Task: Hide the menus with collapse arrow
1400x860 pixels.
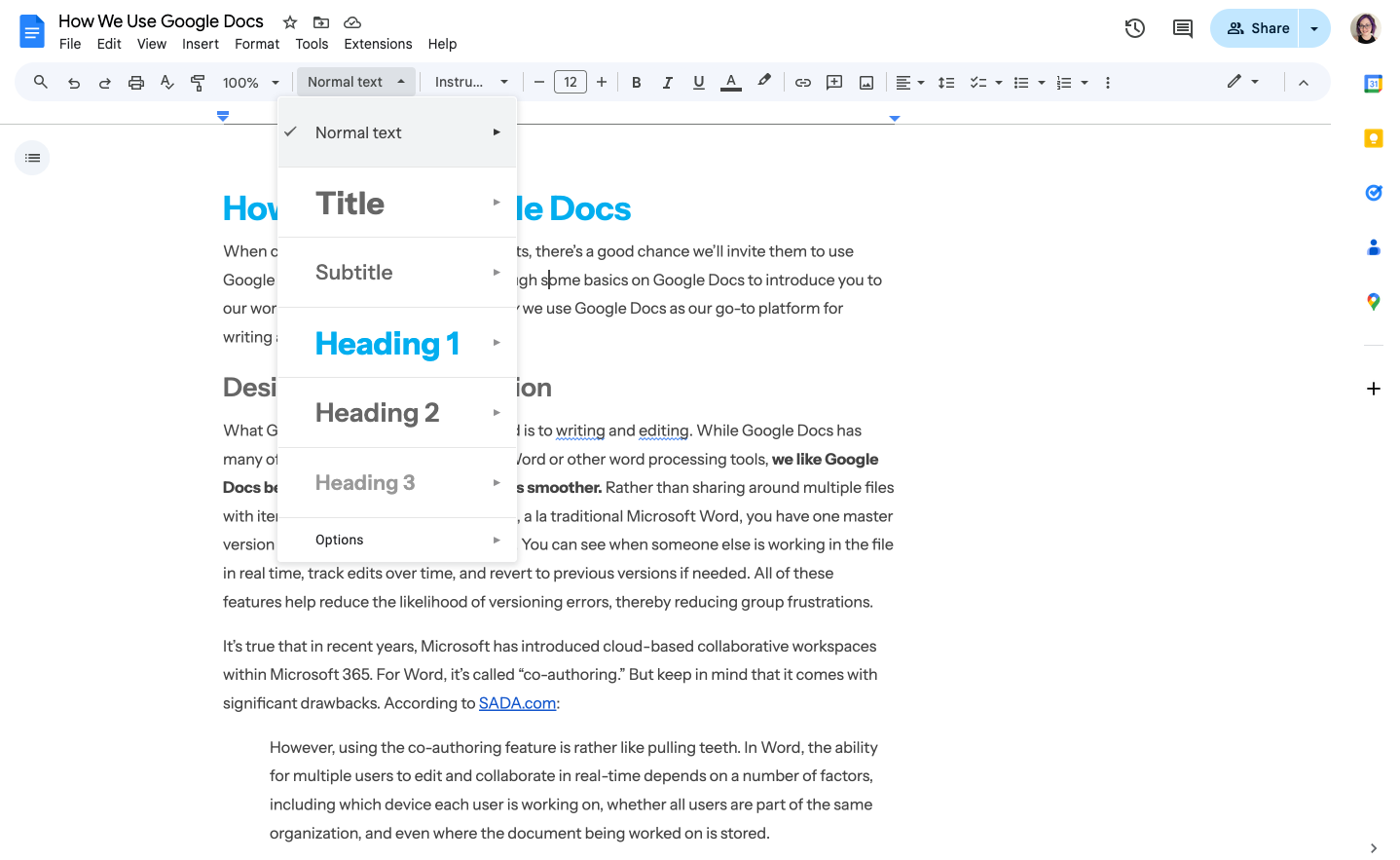Action: 1304,83
